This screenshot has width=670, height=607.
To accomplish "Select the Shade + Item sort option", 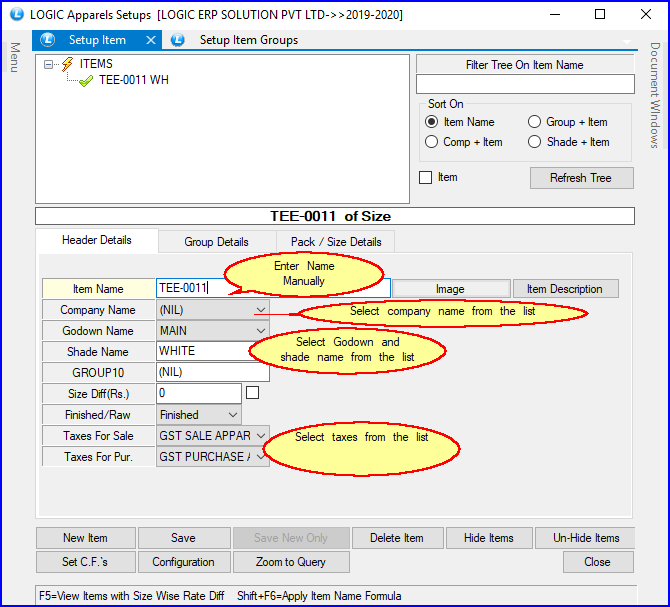I will pyautogui.click(x=534, y=141).
